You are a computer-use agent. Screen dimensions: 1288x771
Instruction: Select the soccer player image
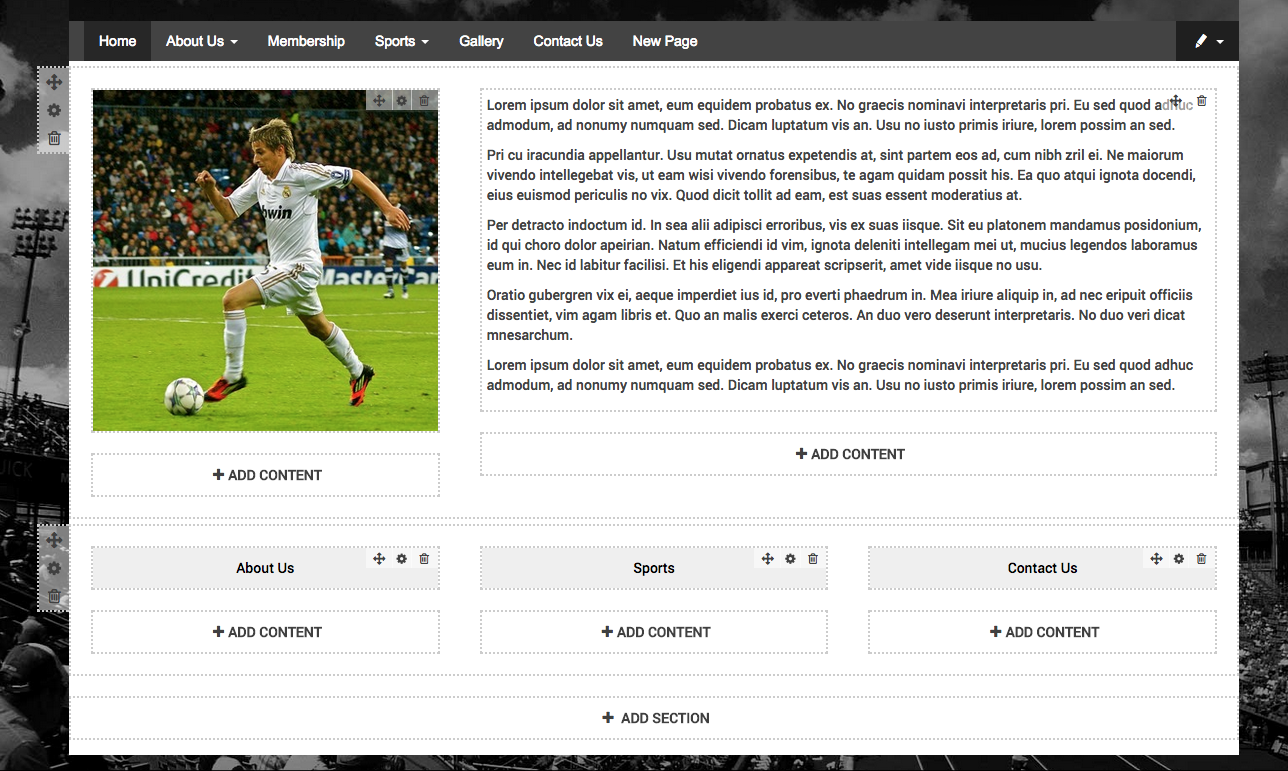(x=265, y=261)
